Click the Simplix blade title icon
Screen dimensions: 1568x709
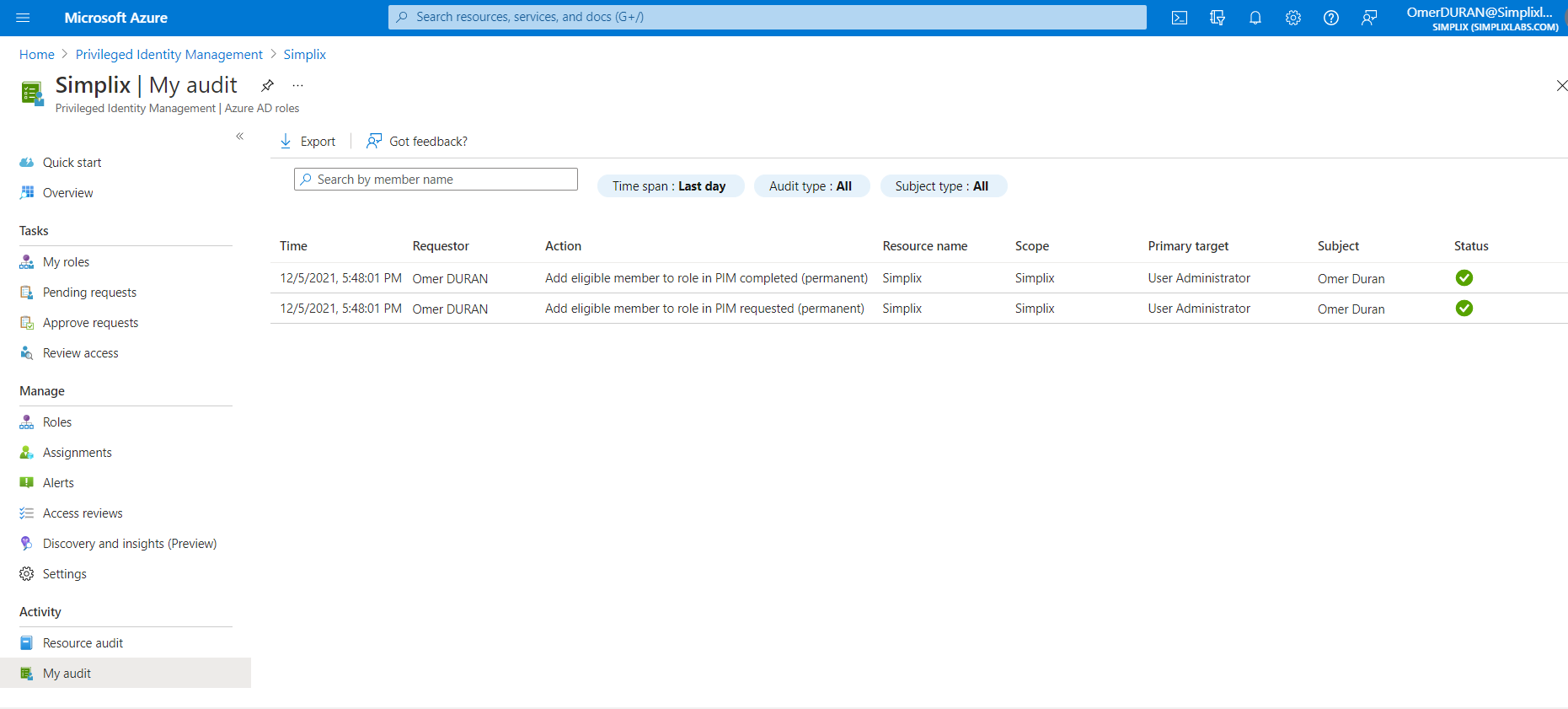click(32, 94)
